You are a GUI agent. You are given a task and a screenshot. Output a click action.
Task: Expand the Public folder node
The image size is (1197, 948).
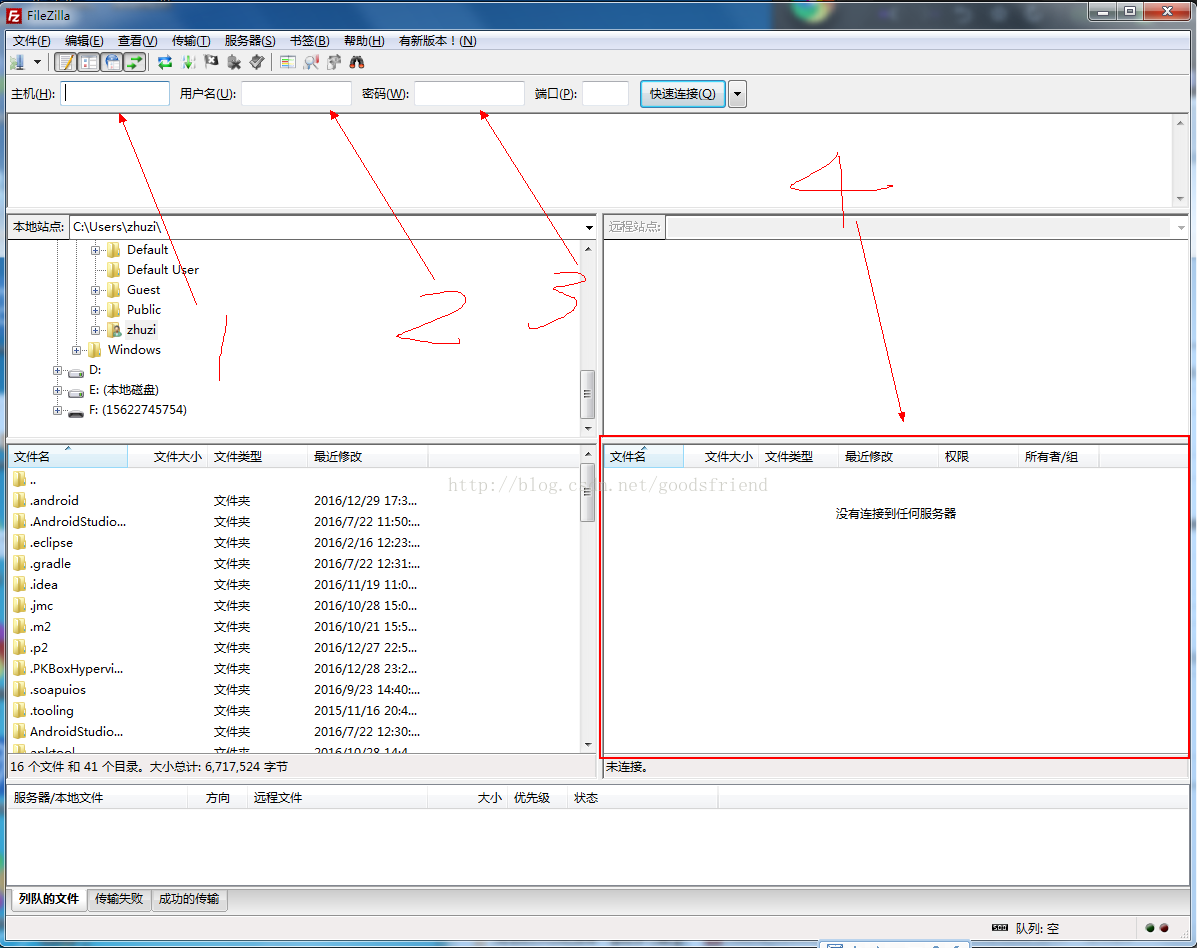tap(95, 310)
